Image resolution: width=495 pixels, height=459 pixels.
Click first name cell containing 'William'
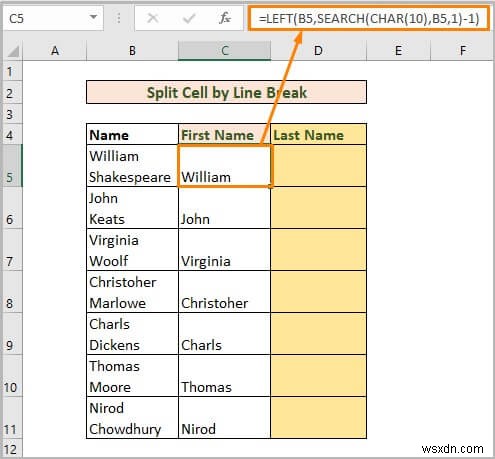(224, 166)
